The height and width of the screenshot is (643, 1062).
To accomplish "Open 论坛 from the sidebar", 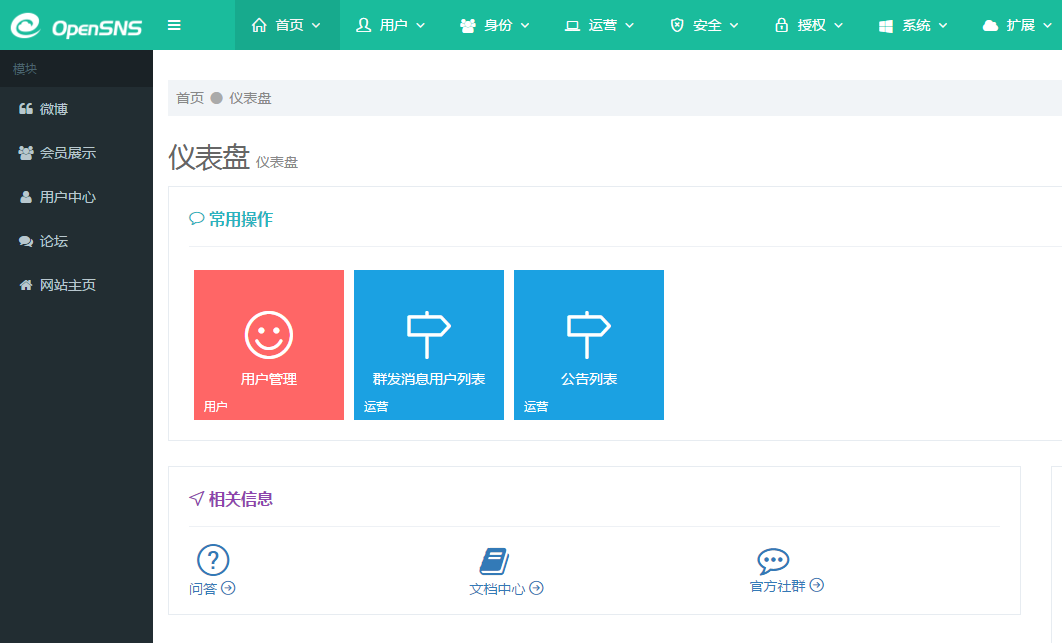I will click(54, 241).
